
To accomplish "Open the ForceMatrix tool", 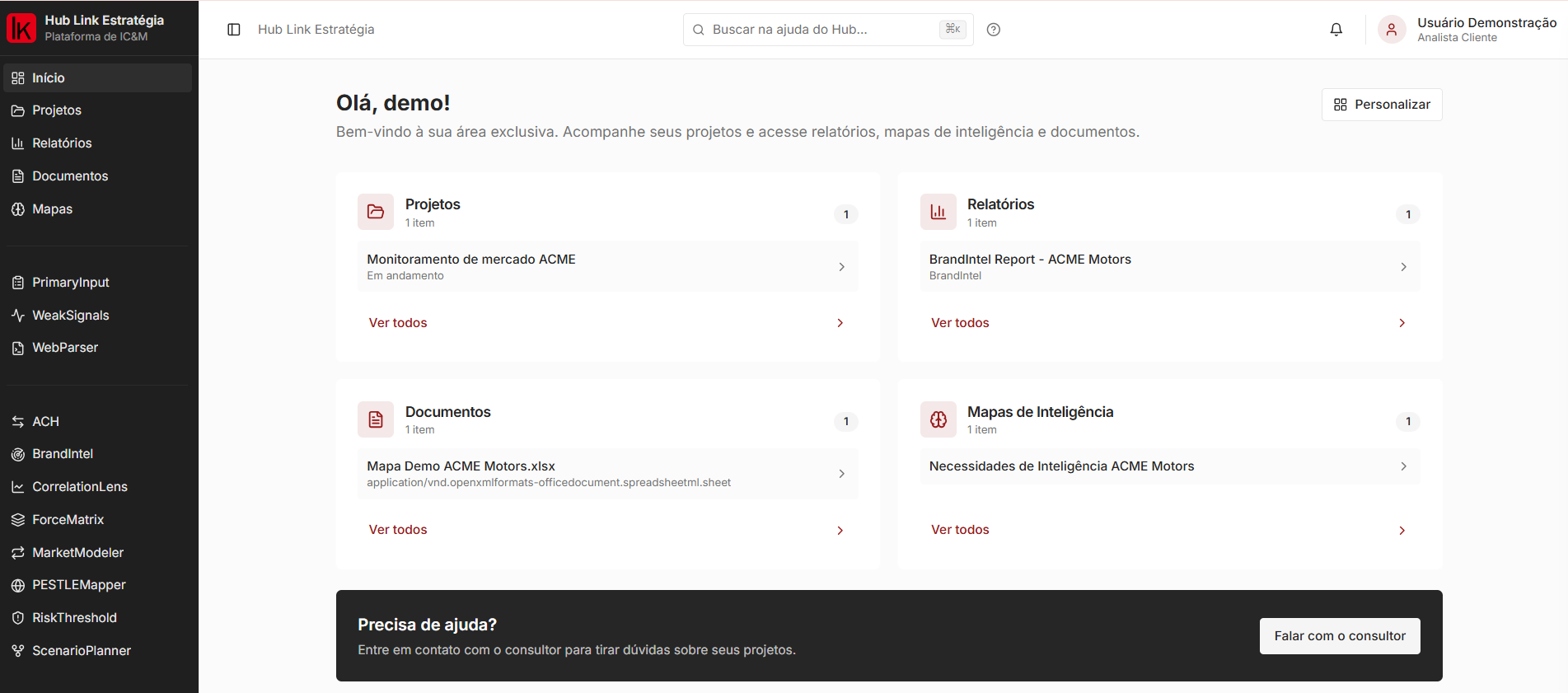I will coord(98,520).
